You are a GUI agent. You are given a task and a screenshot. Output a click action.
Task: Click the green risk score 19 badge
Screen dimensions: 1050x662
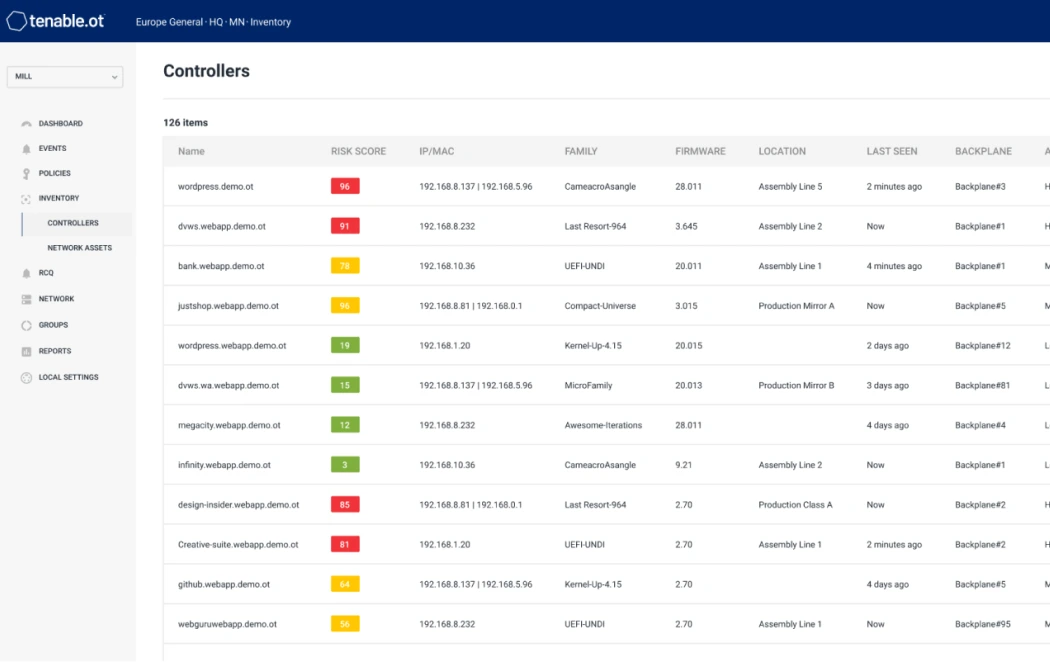tap(345, 345)
